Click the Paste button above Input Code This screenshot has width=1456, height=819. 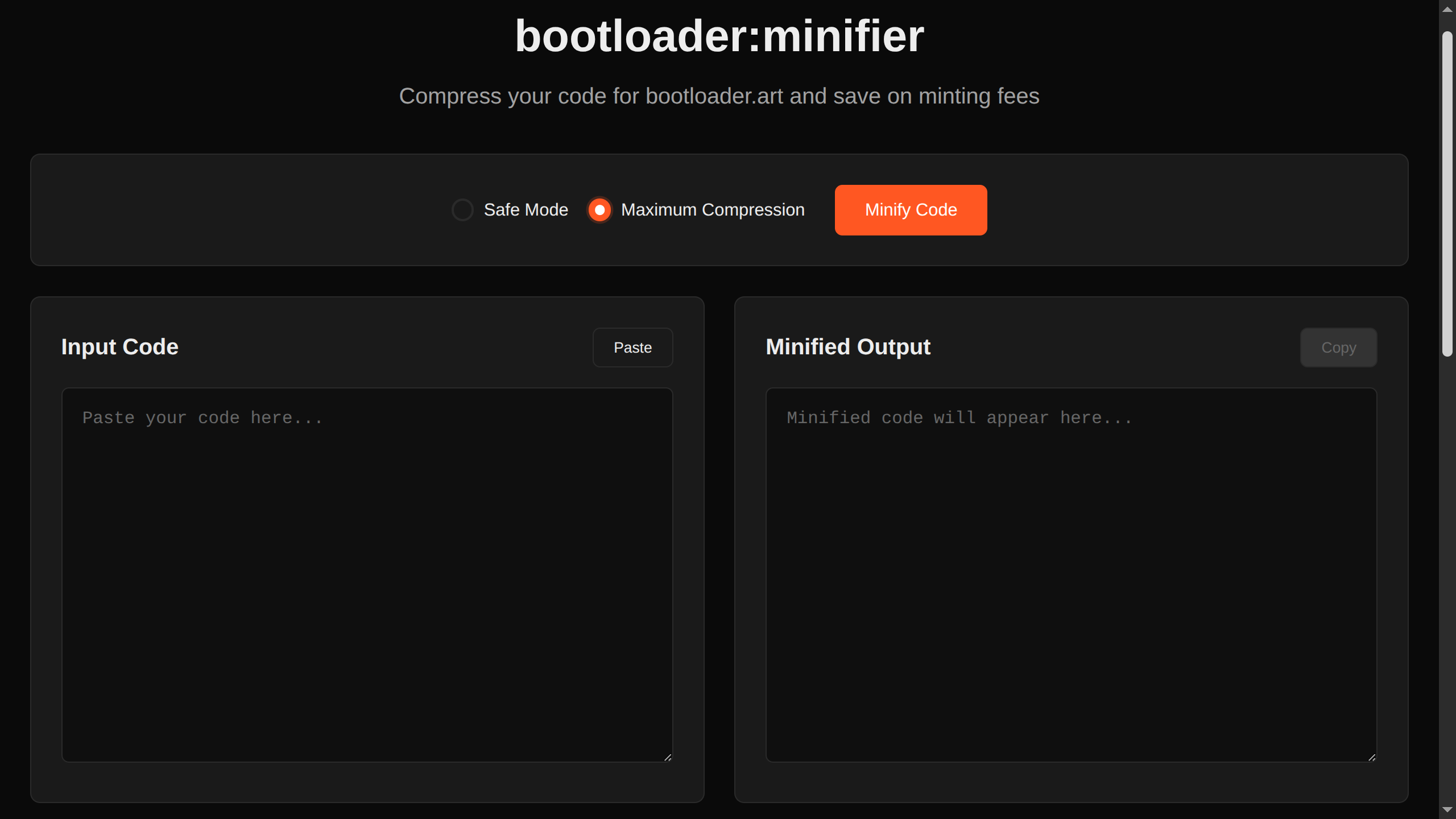[632, 347]
